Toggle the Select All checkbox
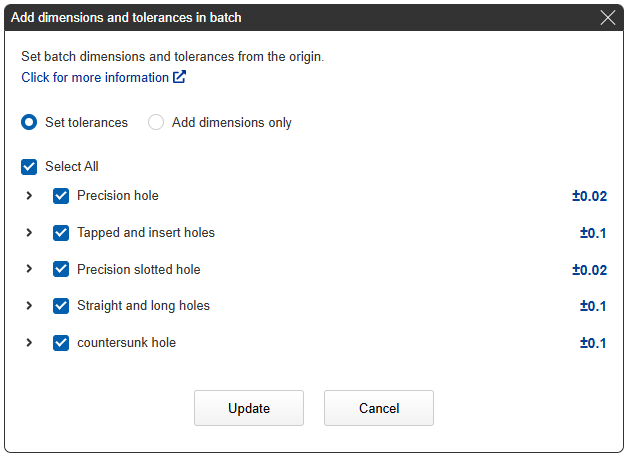 pos(29,167)
